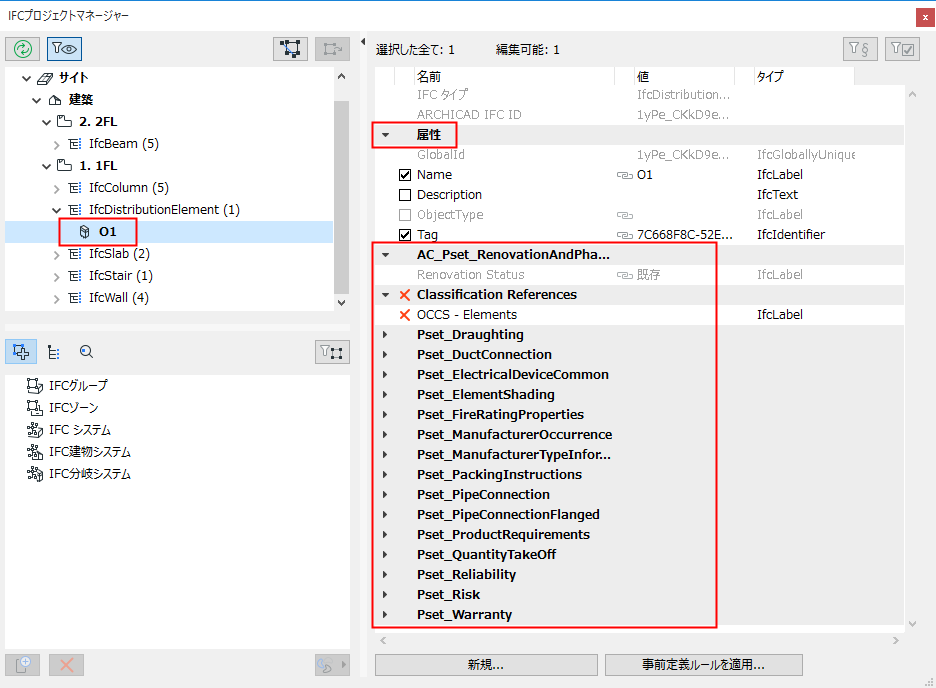The height and width of the screenshot is (688, 936).
Task: Collapse the 属性 attributes section
Action: (386, 135)
